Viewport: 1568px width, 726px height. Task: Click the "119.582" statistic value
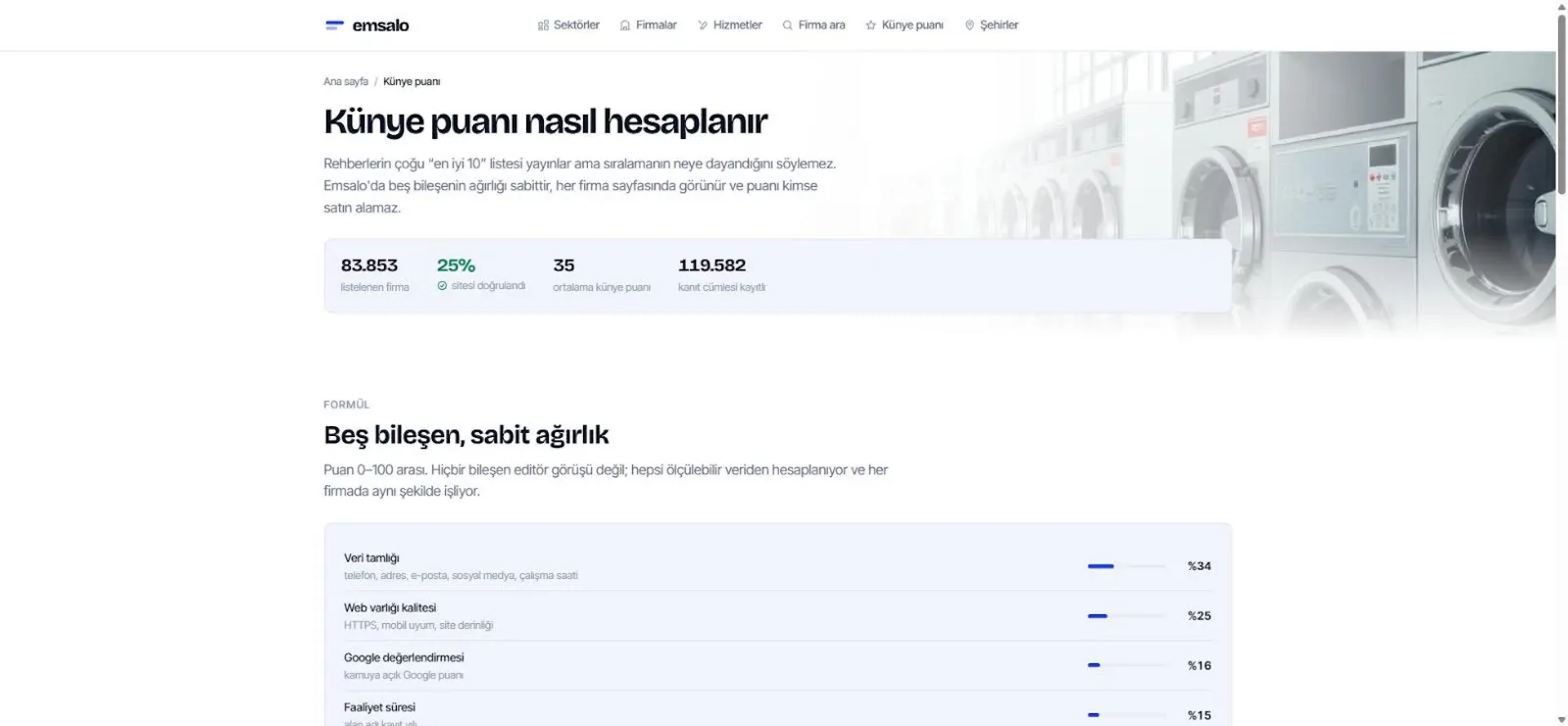click(x=712, y=266)
